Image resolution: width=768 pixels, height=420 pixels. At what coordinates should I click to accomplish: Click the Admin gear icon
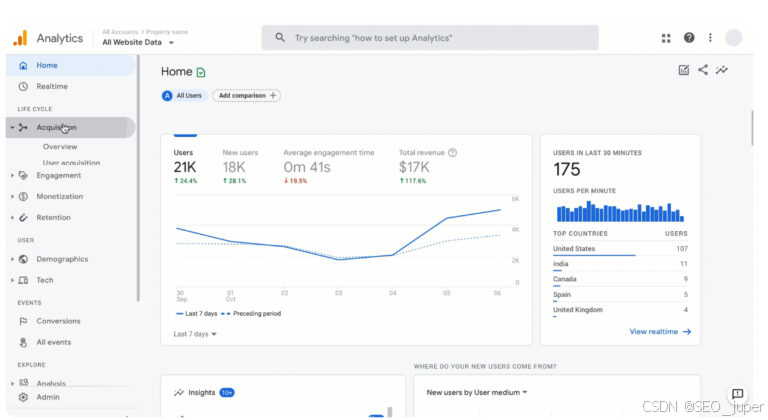point(23,397)
